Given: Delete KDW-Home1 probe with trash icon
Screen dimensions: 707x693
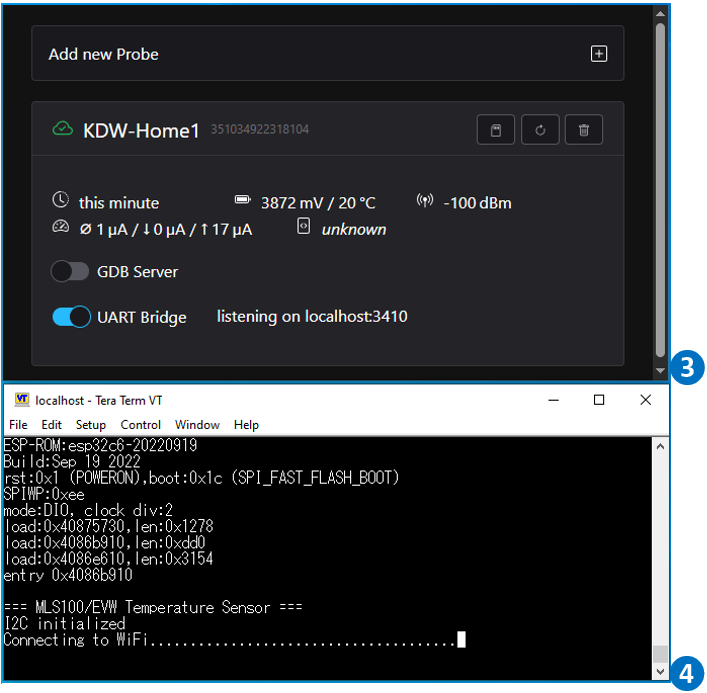Looking at the screenshot, I should click(584, 130).
